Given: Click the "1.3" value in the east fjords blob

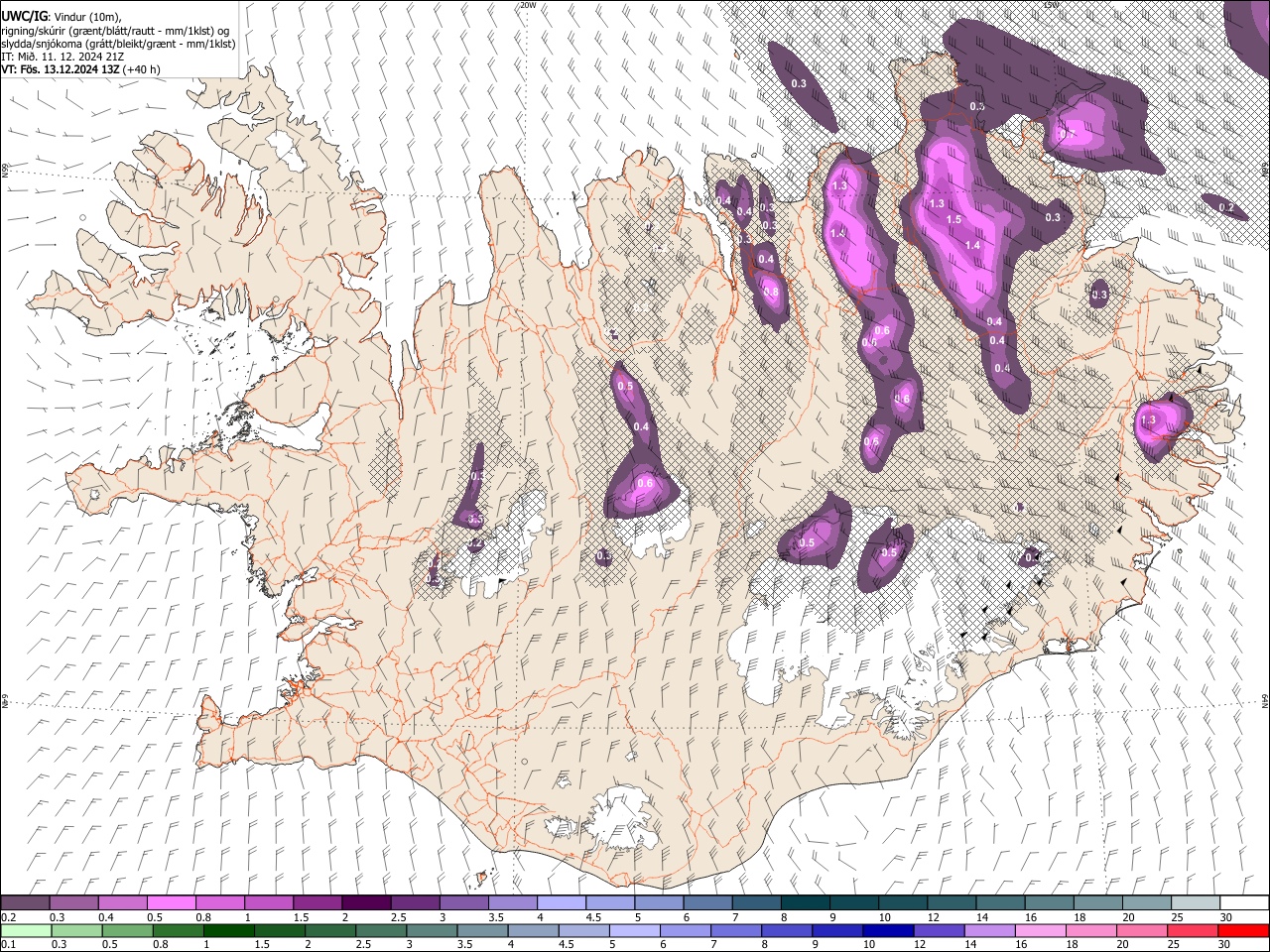Looking at the screenshot, I should pos(1148,420).
